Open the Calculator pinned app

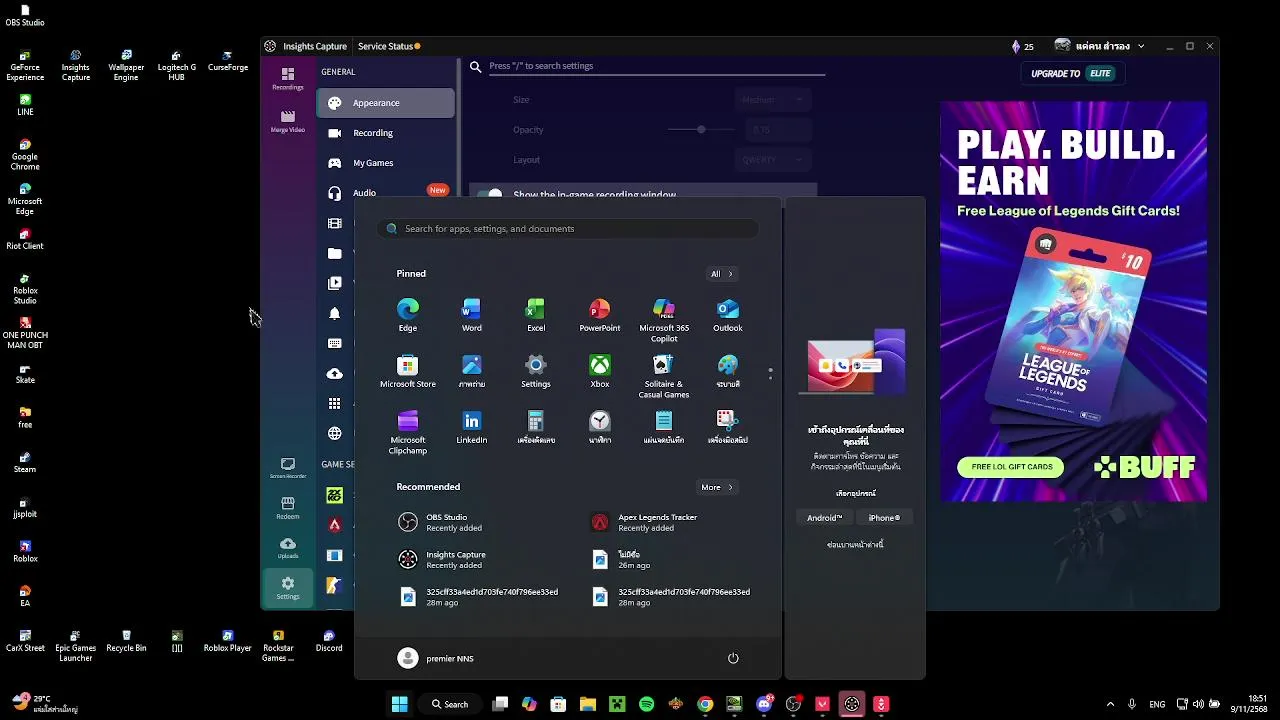[536, 427]
